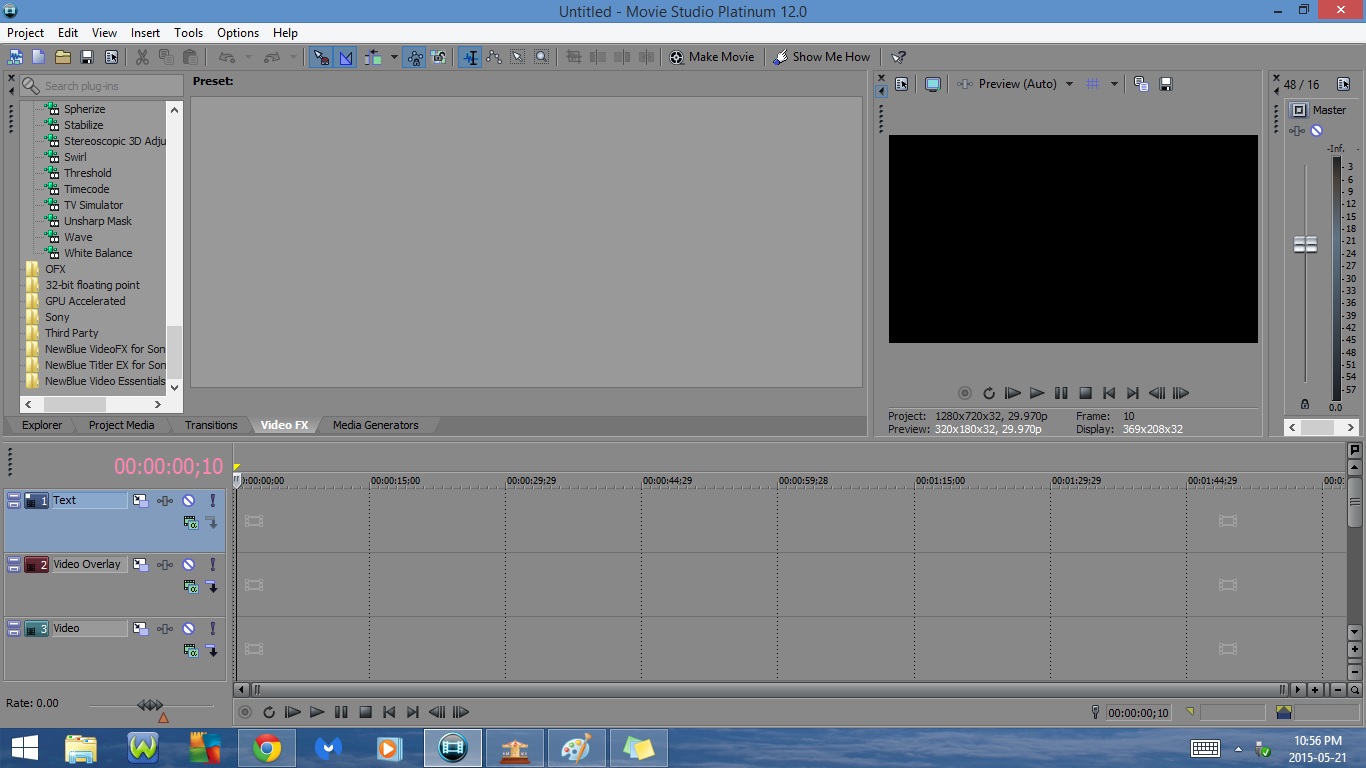Screen dimensions: 1366x768
Task: Open project properties from the main toolbar
Action: pyautogui.click(x=111, y=57)
